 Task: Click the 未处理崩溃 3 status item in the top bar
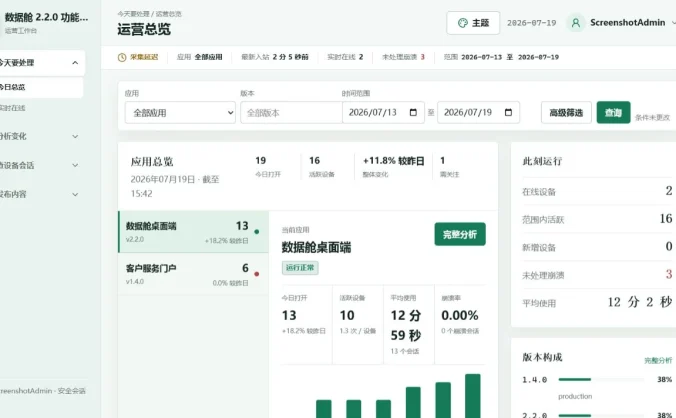403,57
